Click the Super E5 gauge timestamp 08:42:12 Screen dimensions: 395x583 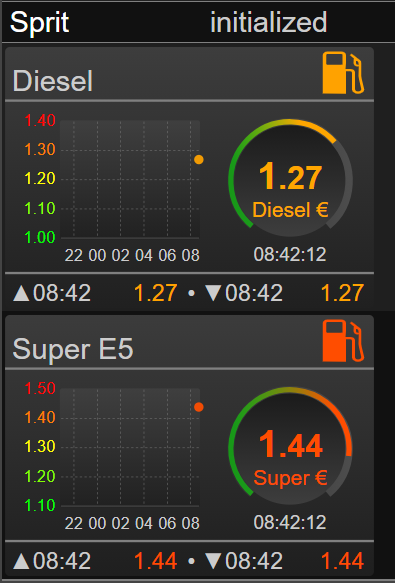coord(290,522)
